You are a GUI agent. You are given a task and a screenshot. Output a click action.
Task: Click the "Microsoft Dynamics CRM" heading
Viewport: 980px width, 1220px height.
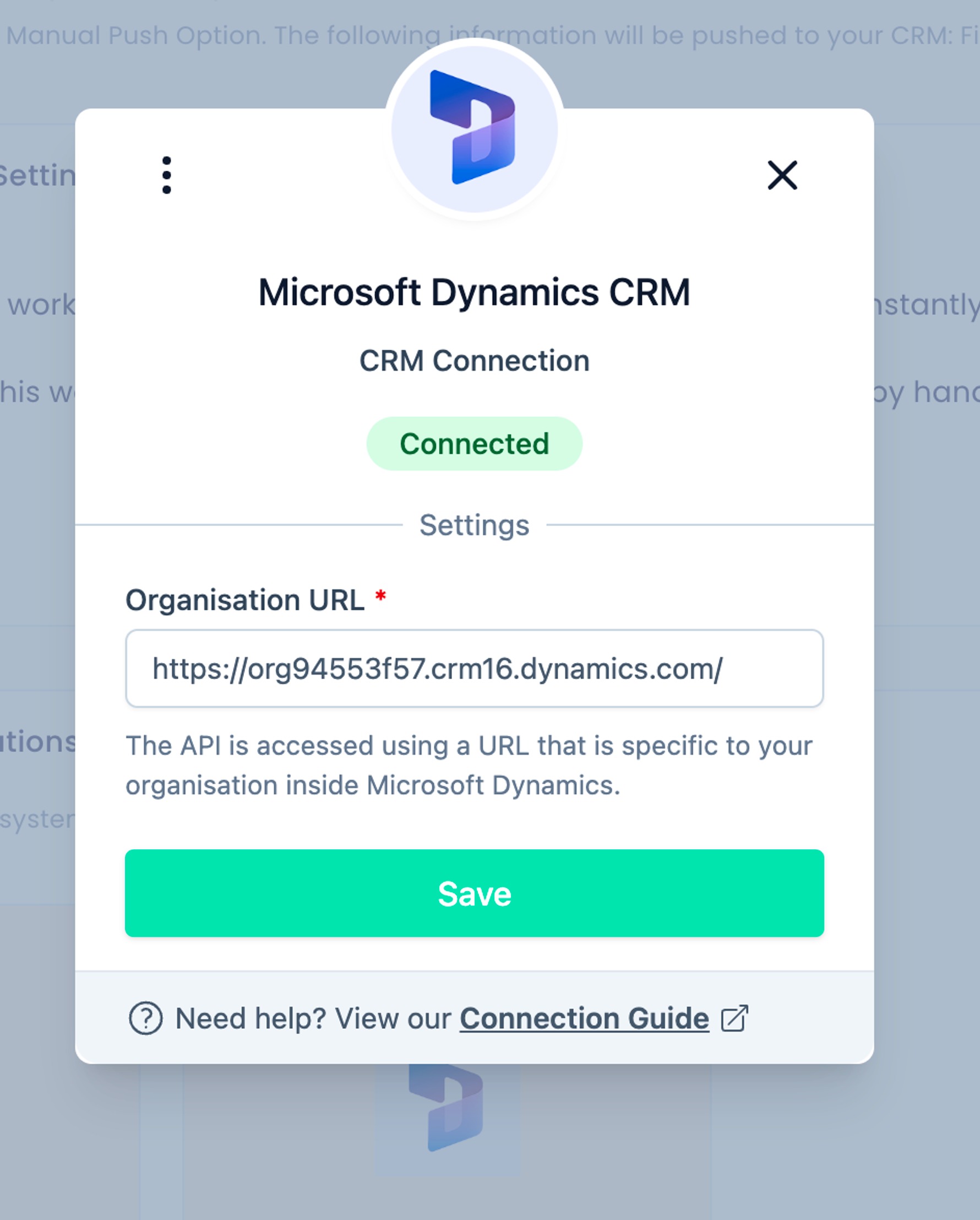(x=474, y=292)
